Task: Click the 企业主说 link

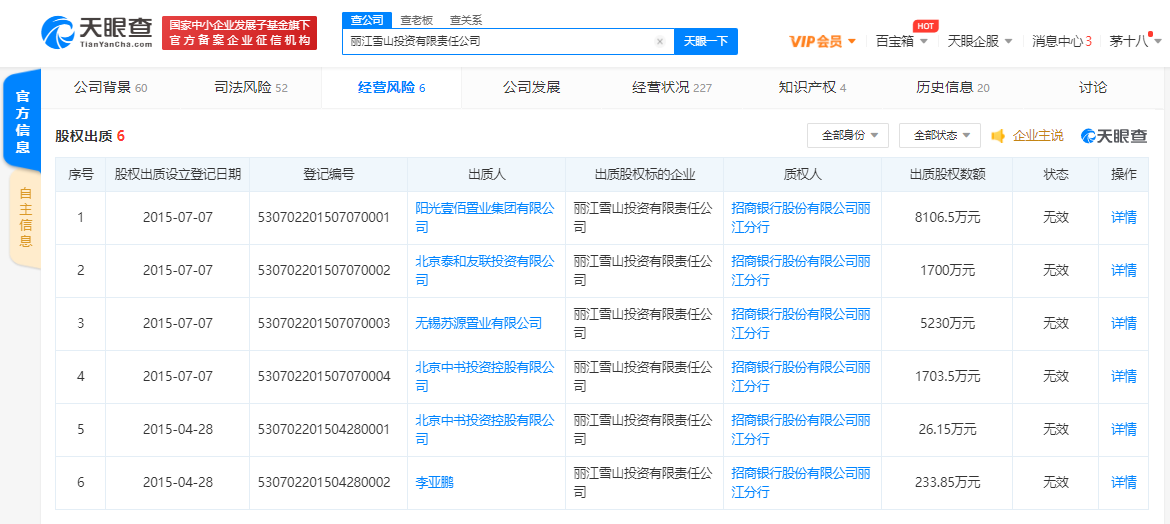Action: coord(1038,136)
